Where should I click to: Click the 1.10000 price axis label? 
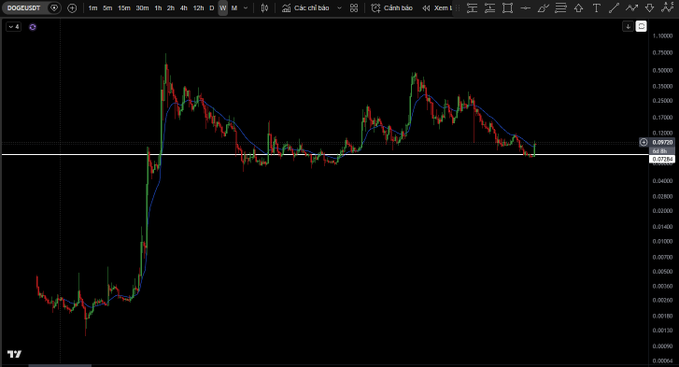(x=663, y=36)
